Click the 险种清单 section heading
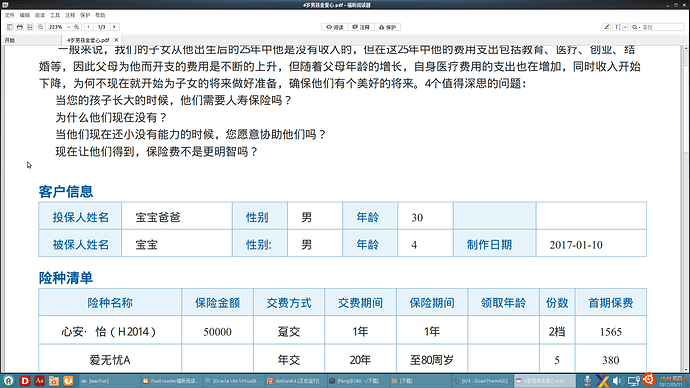Screen dimensions: 690x388 click(x=66, y=278)
